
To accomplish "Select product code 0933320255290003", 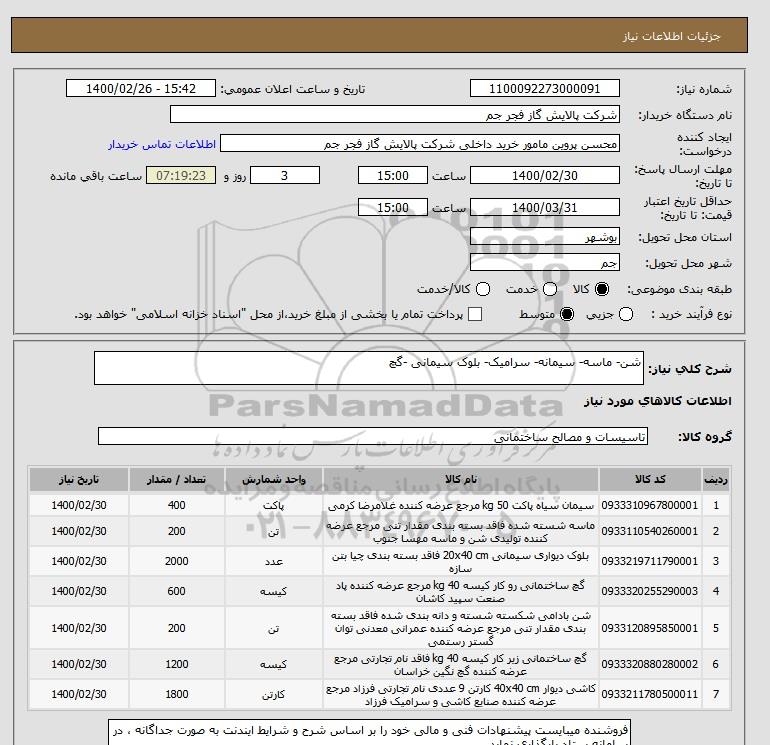I will (650, 591).
